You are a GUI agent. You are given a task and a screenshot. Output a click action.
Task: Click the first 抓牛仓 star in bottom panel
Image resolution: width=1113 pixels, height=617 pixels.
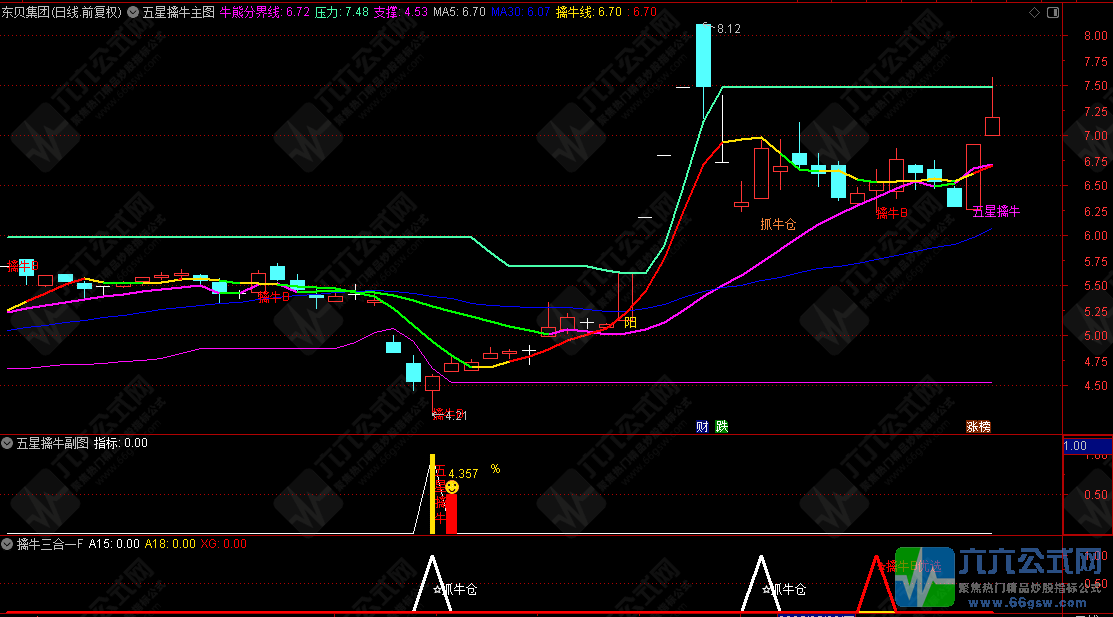pos(438,590)
